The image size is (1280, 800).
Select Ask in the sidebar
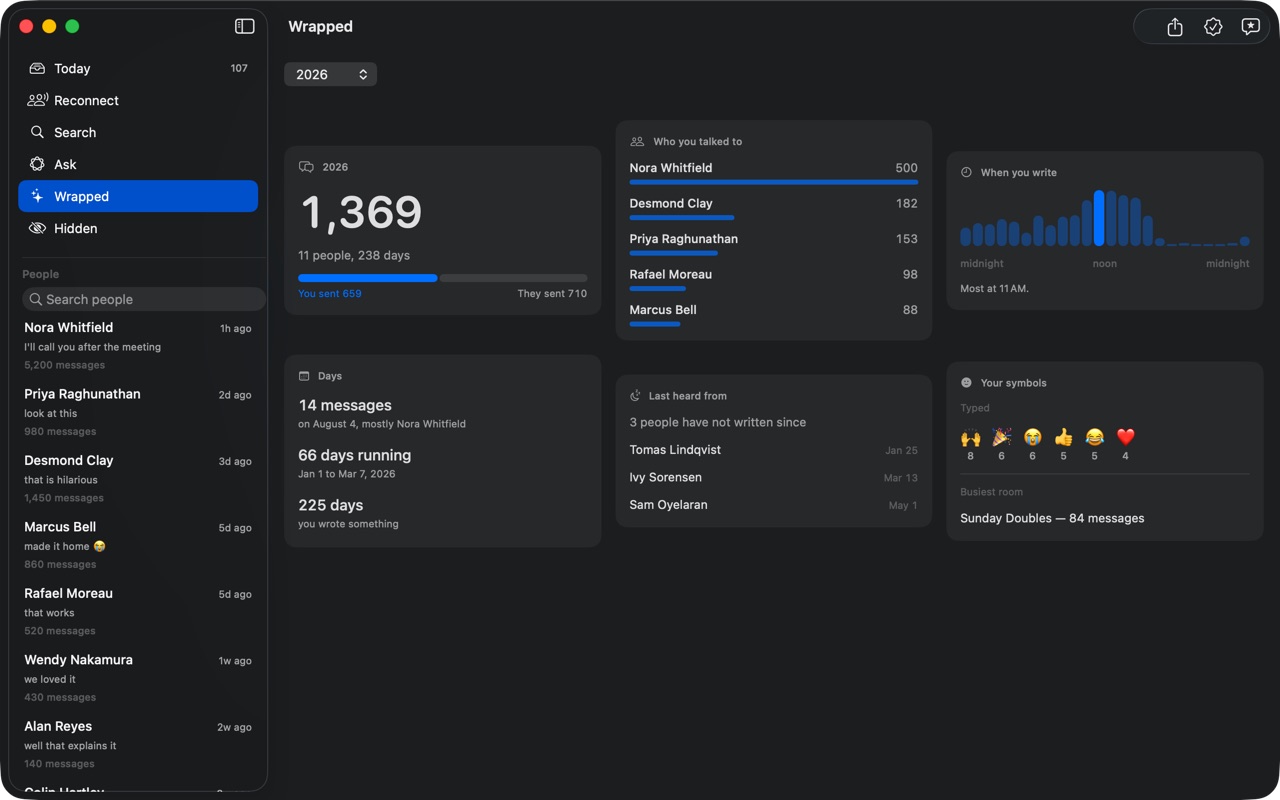(138, 164)
